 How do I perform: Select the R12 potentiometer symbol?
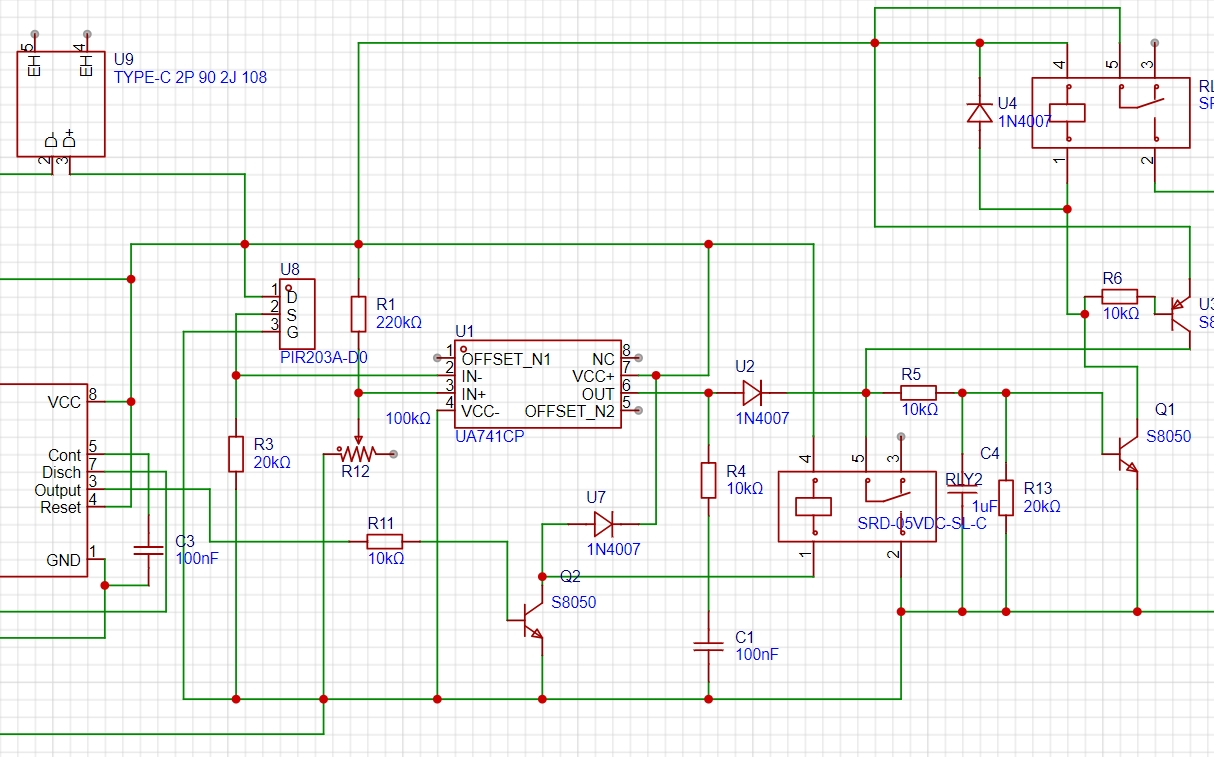pos(357,453)
